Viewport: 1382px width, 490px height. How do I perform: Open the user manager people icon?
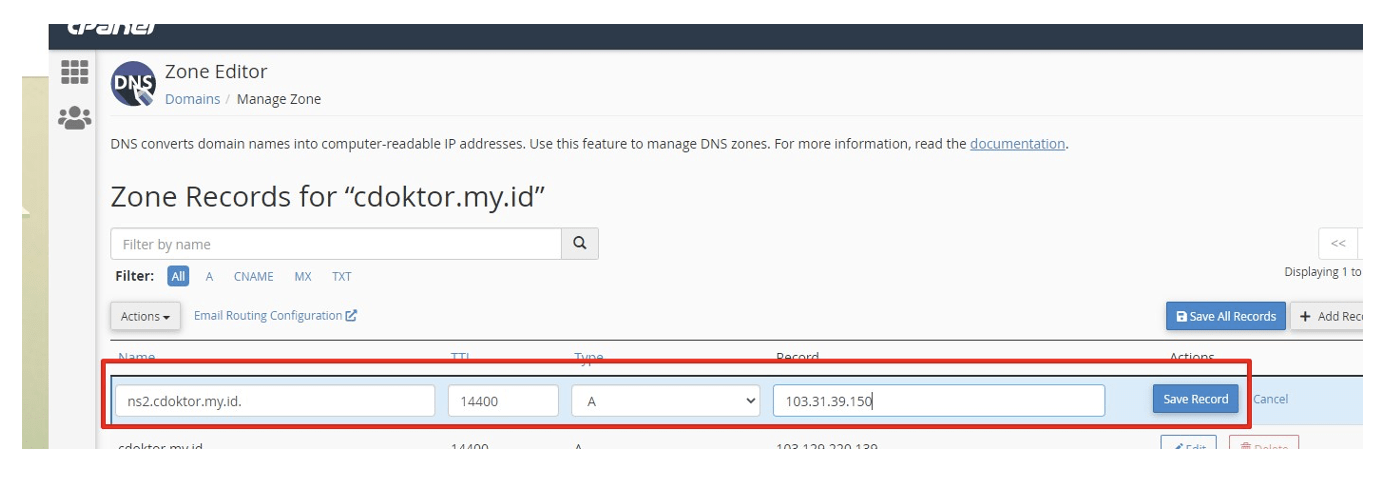[75, 118]
